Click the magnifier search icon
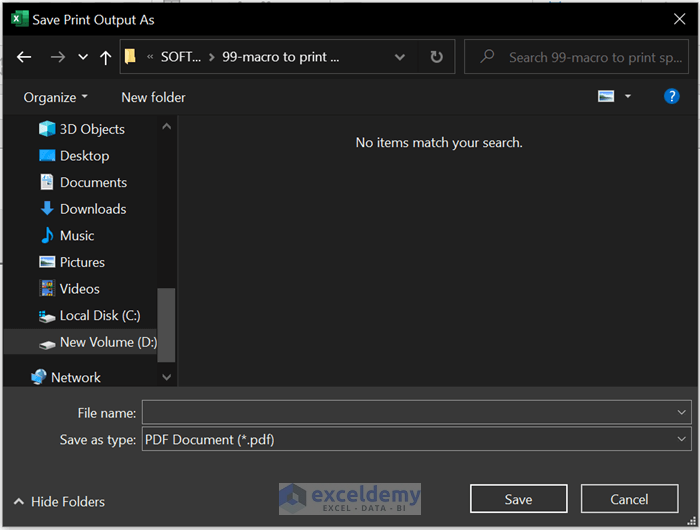The height and width of the screenshot is (530, 700). (487, 56)
